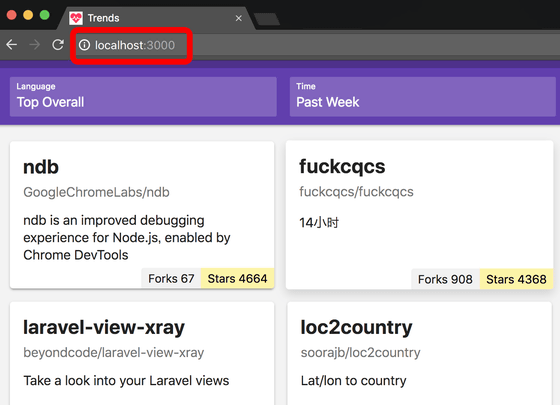Click GoogleChromeLabs/ndb repository path
560x405 pixels.
pyautogui.click(x=96, y=192)
